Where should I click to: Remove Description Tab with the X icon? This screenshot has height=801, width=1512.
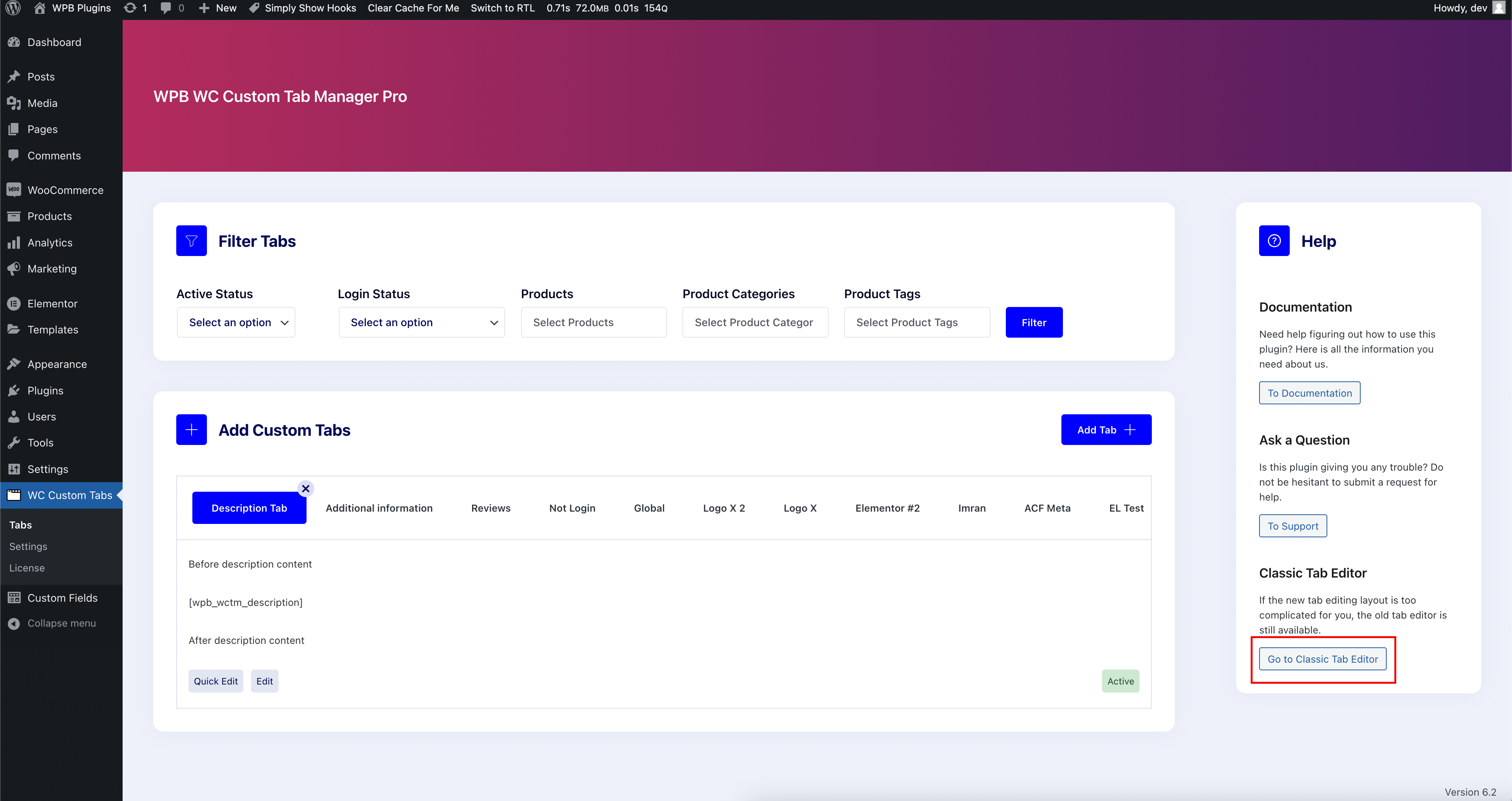[306, 489]
